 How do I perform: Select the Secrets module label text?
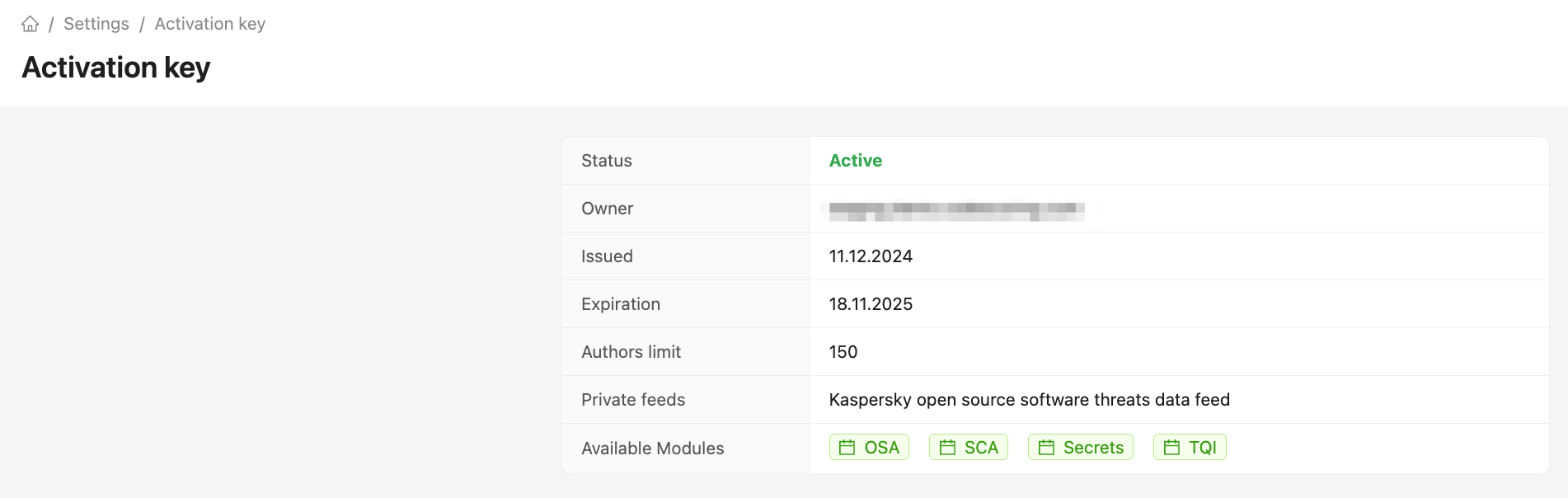pyautogui.click(x=1093, y=448)
